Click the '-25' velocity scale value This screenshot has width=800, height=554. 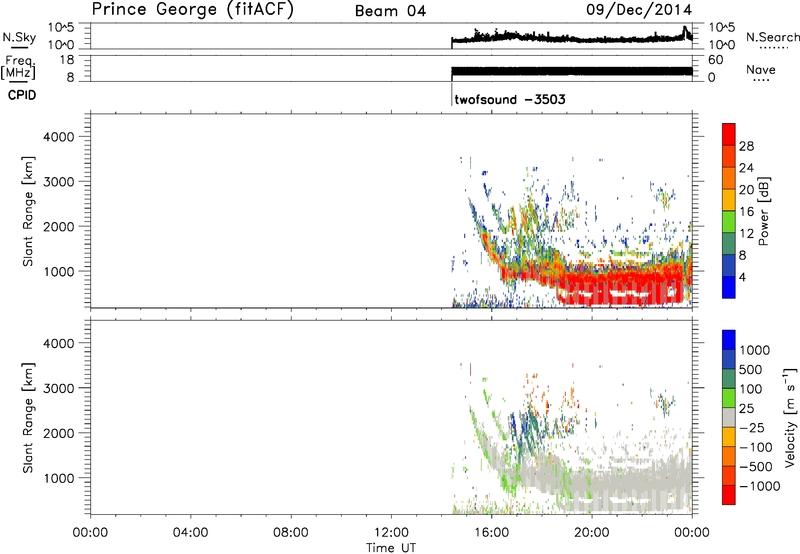[x=752, y=427]
